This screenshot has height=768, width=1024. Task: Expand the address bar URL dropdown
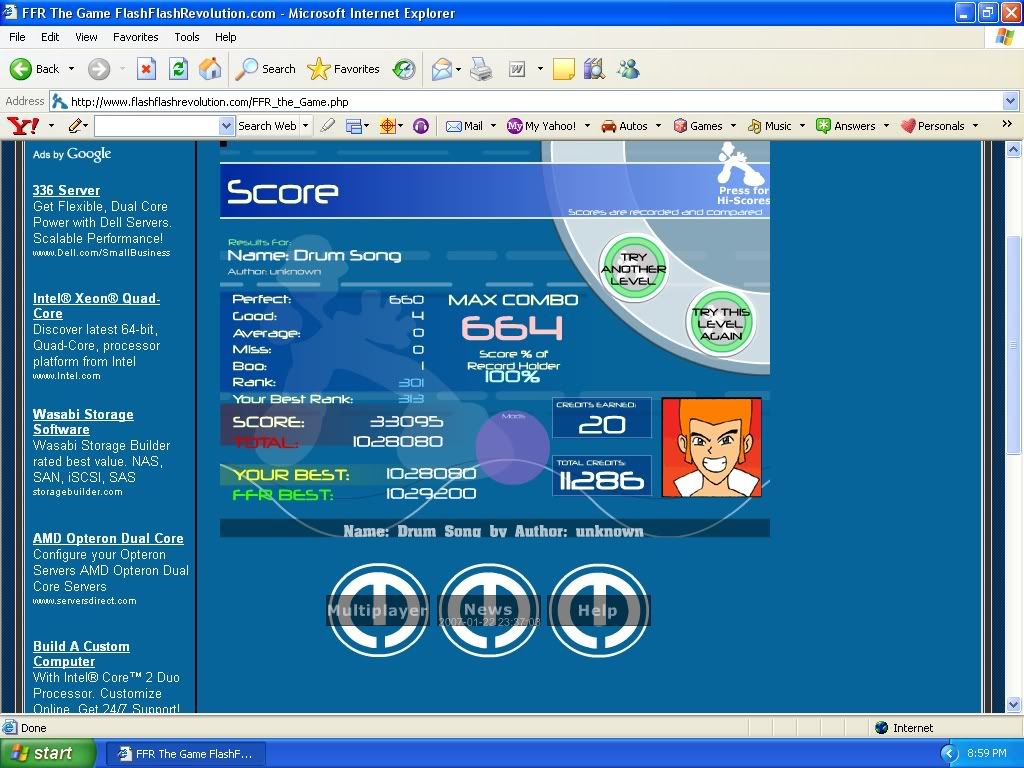coord(1010,101)
